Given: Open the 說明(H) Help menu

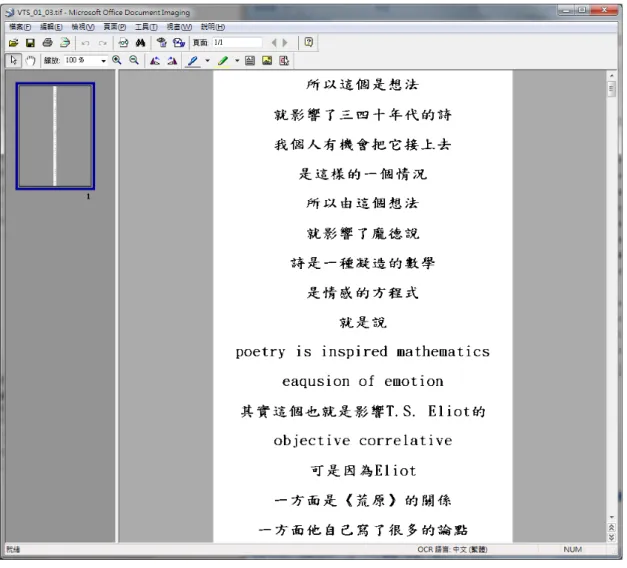Looking at the screenshot, I should (213, 27).
